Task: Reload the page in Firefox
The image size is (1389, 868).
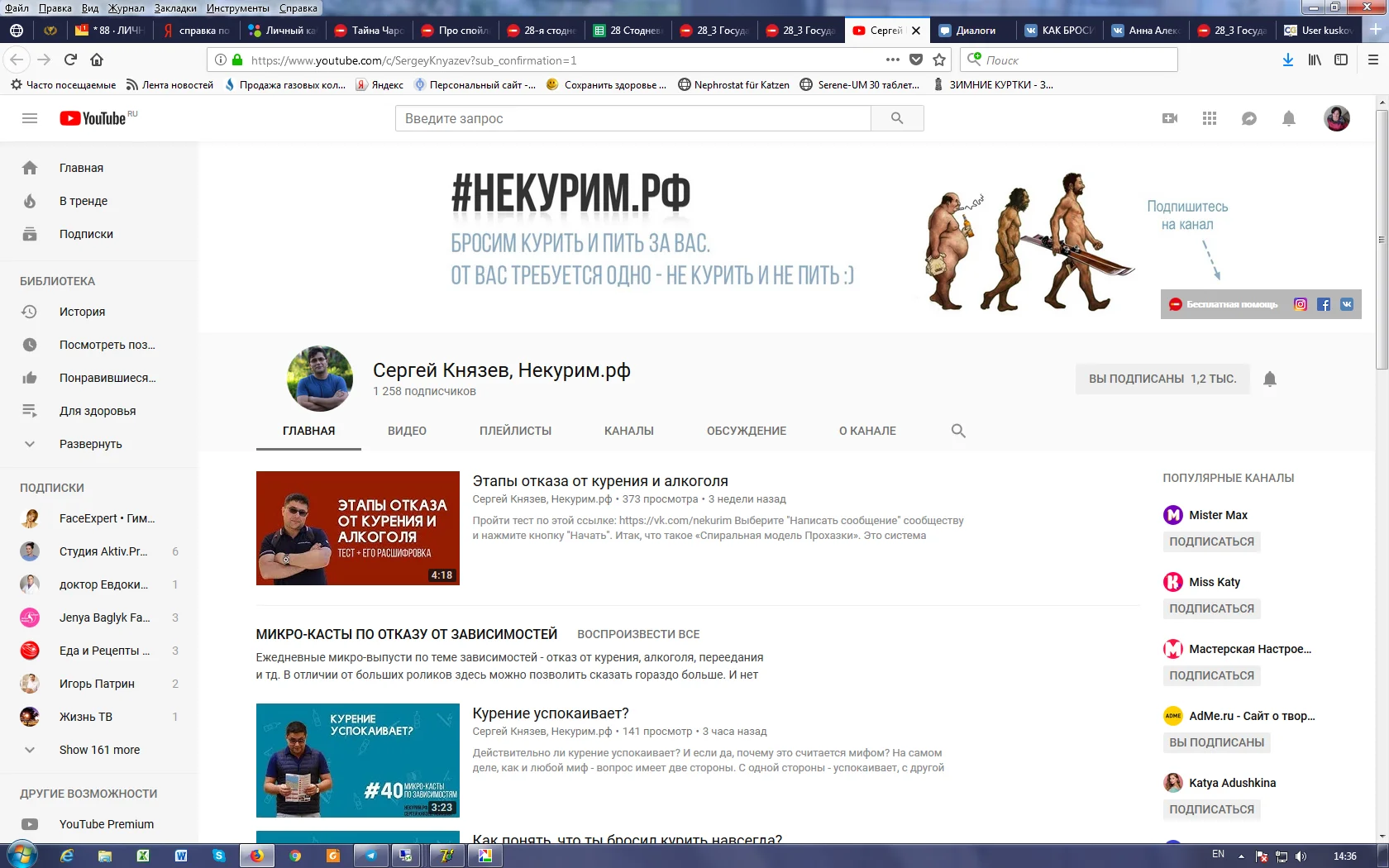Action: click(70, 60)
